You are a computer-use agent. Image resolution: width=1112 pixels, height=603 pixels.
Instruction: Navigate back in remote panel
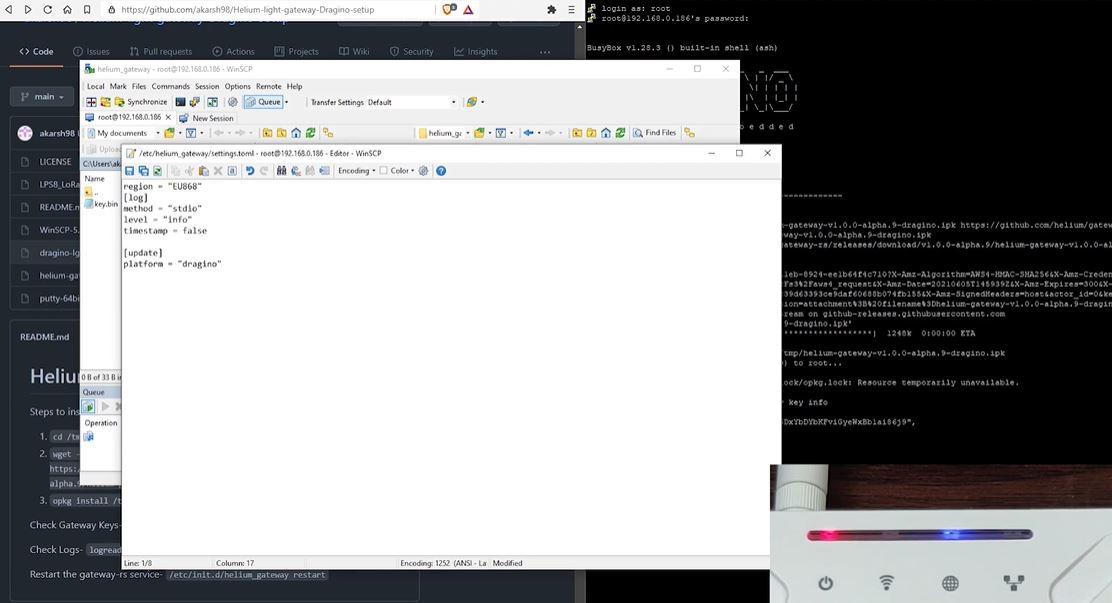[x=528, y=133]
